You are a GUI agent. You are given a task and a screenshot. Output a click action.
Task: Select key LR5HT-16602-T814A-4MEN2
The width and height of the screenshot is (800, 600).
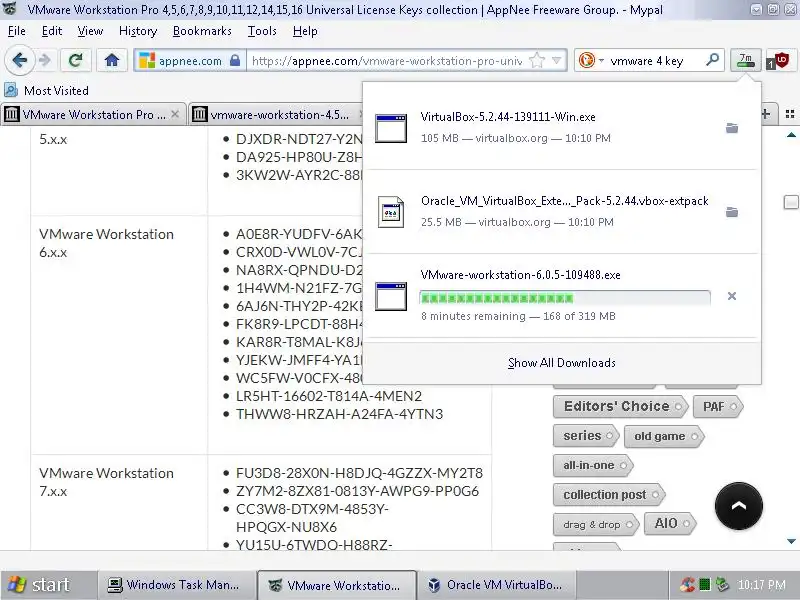[329, 396]
